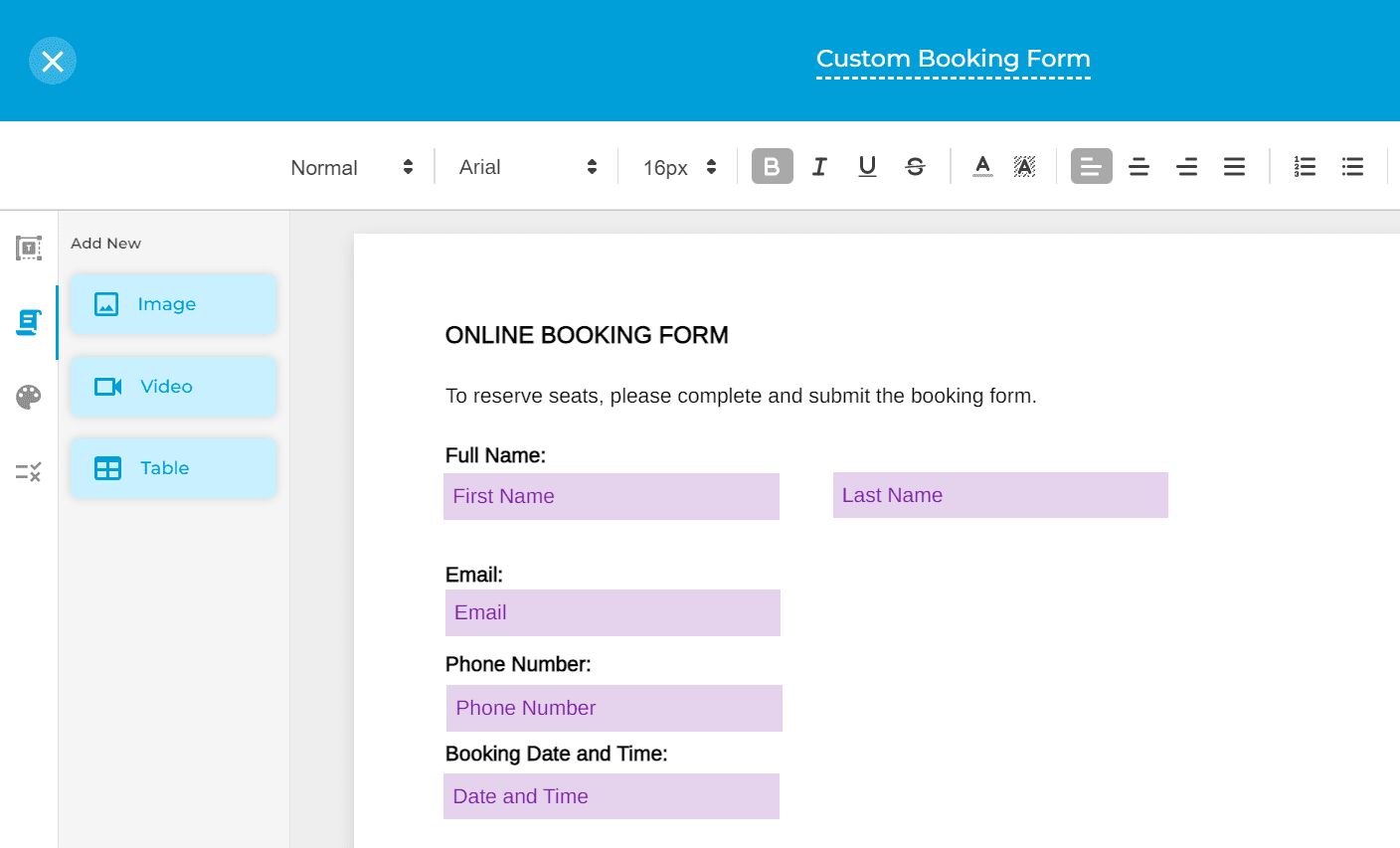Open the Arial font family dropdown
The width and height of the screenshot is (1400, 848).
click(x=525, y=166)
